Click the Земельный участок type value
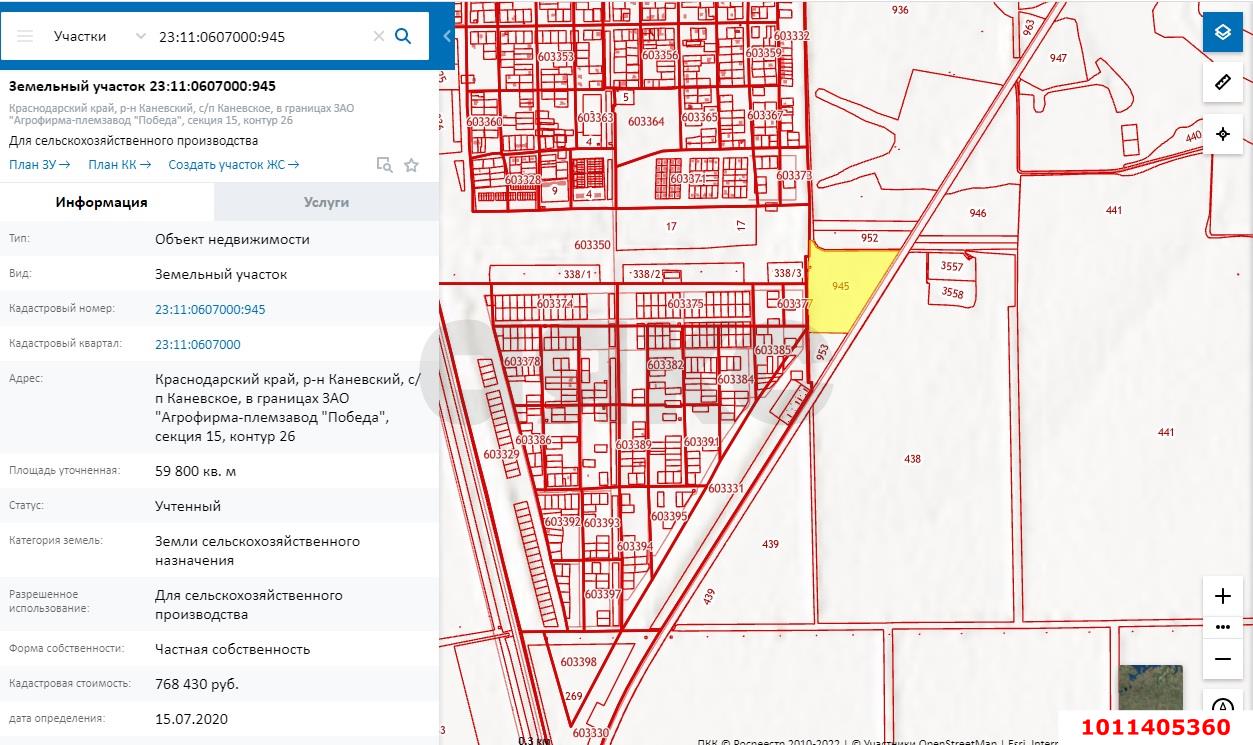Screen dimensions: 1253x745 (x=221, y=274)
